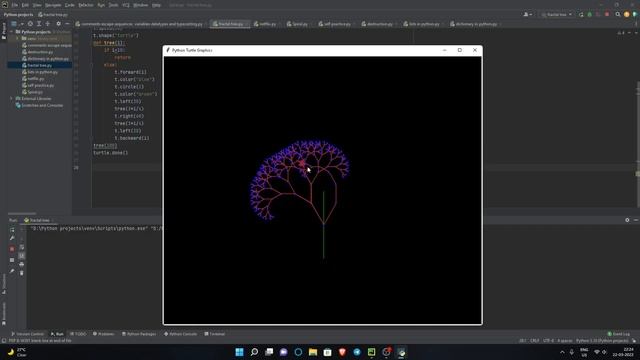Screen dimensions: 640x360
Task: Toggle the Bookmarks side tab
Action: pos(4,313)
